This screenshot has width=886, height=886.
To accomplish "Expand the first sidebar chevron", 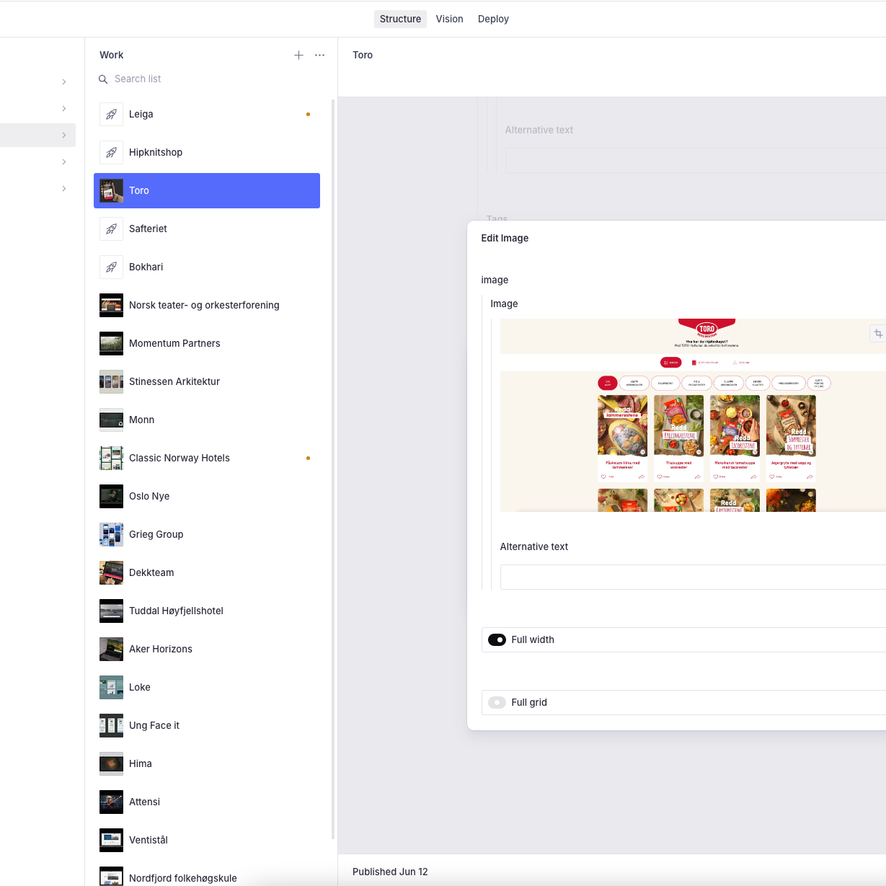I will (x=64, y=82).
